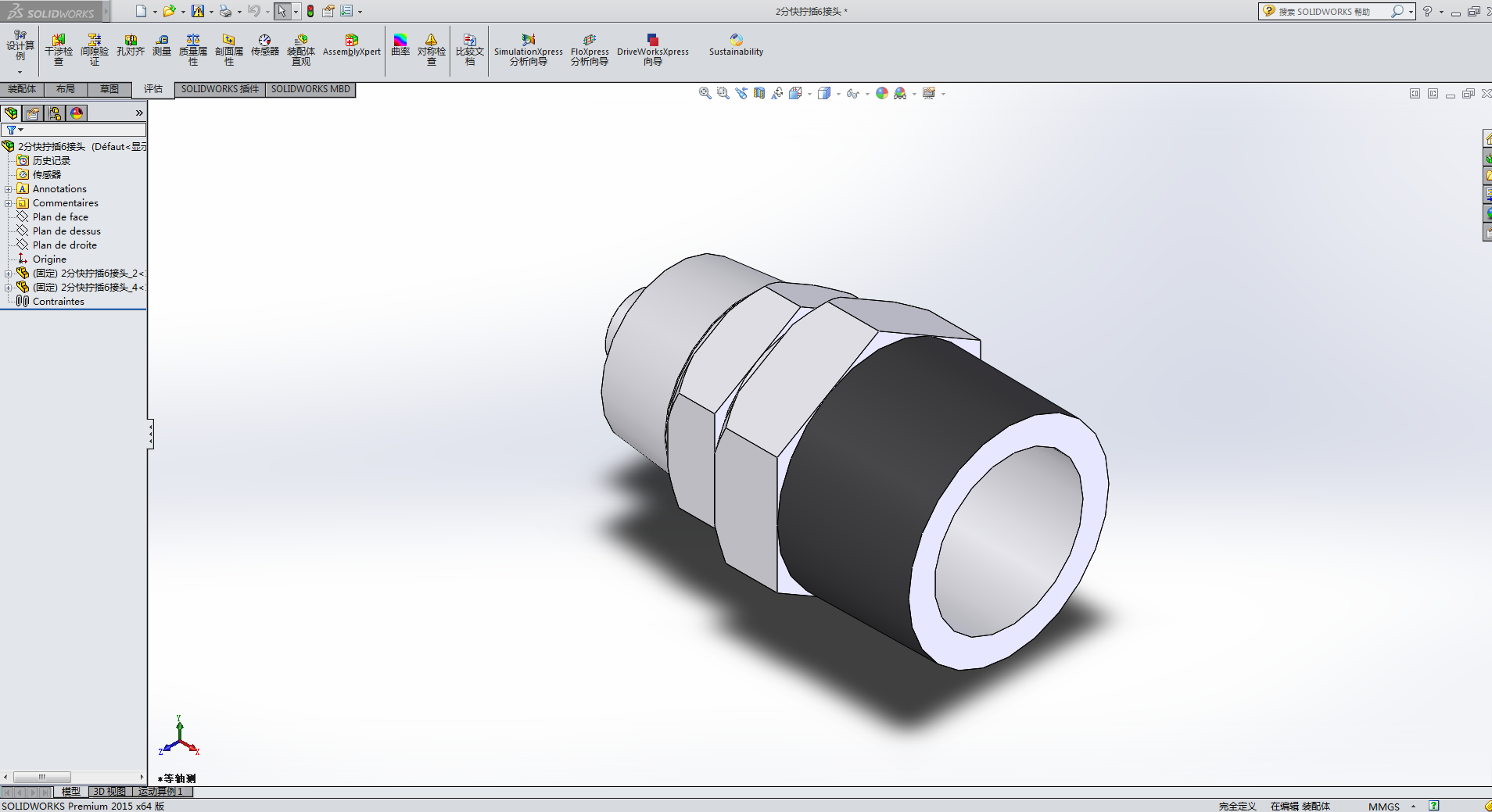Click the 运动算例1 motion study tab
The width and height of the screenshot is (1492, 812).
160,792
